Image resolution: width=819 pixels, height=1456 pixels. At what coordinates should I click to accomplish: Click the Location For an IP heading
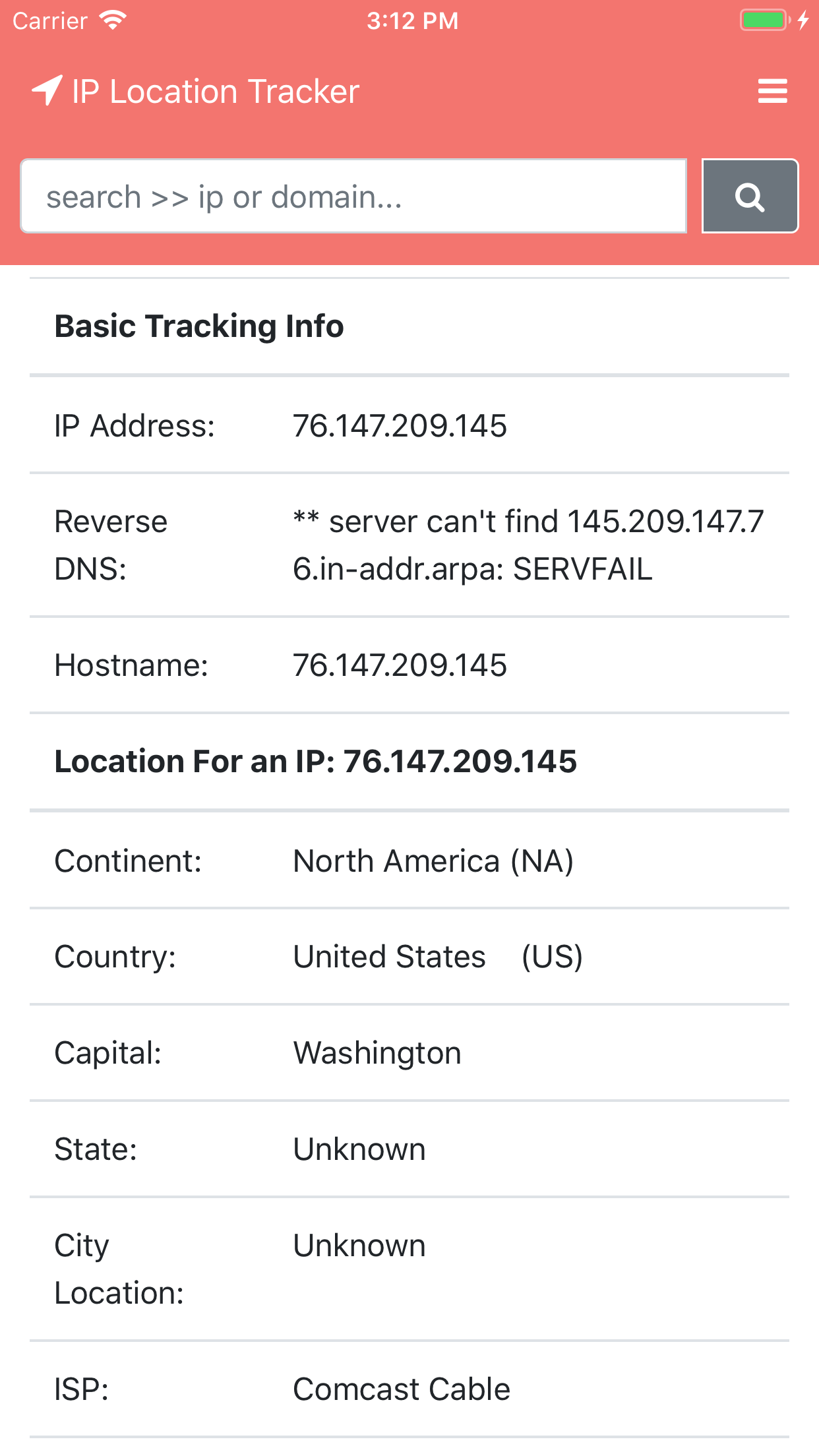pos(315,760)
